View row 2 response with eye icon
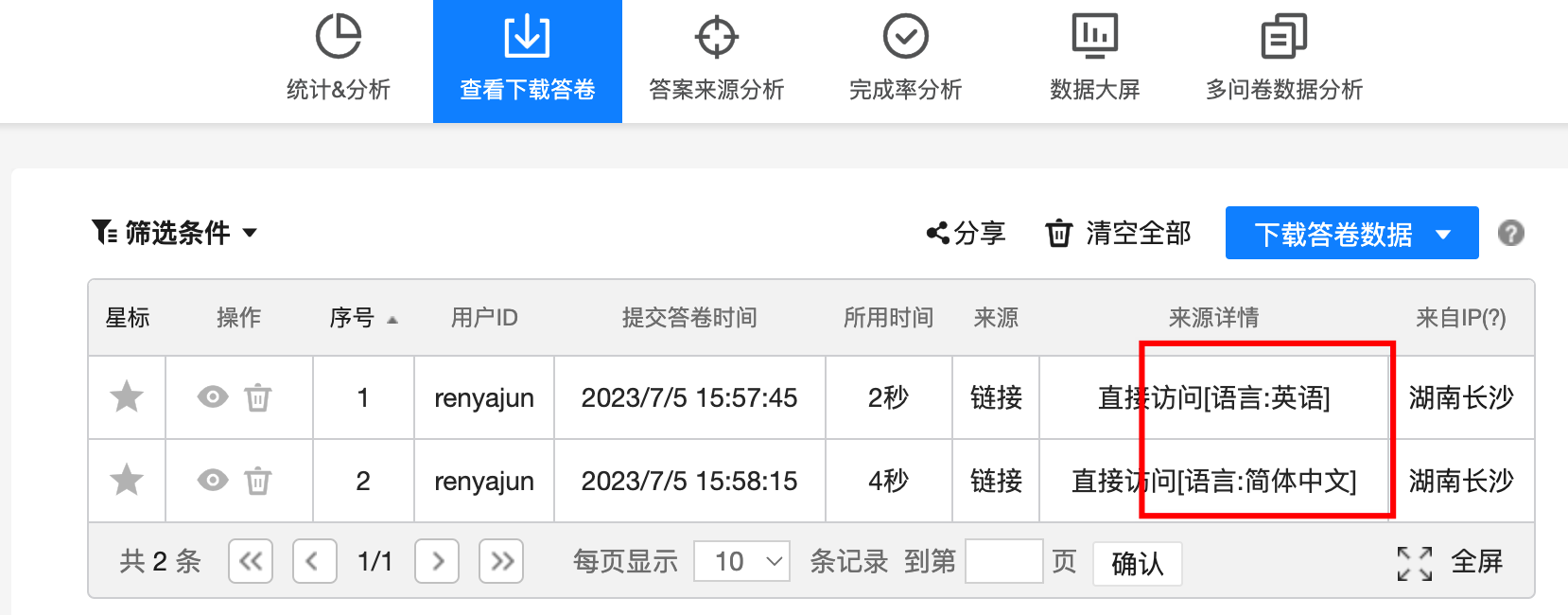 click(x=213, y=481)
